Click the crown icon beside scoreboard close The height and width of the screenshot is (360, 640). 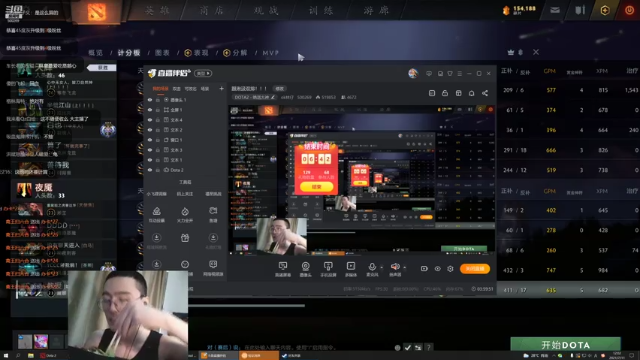511,52
